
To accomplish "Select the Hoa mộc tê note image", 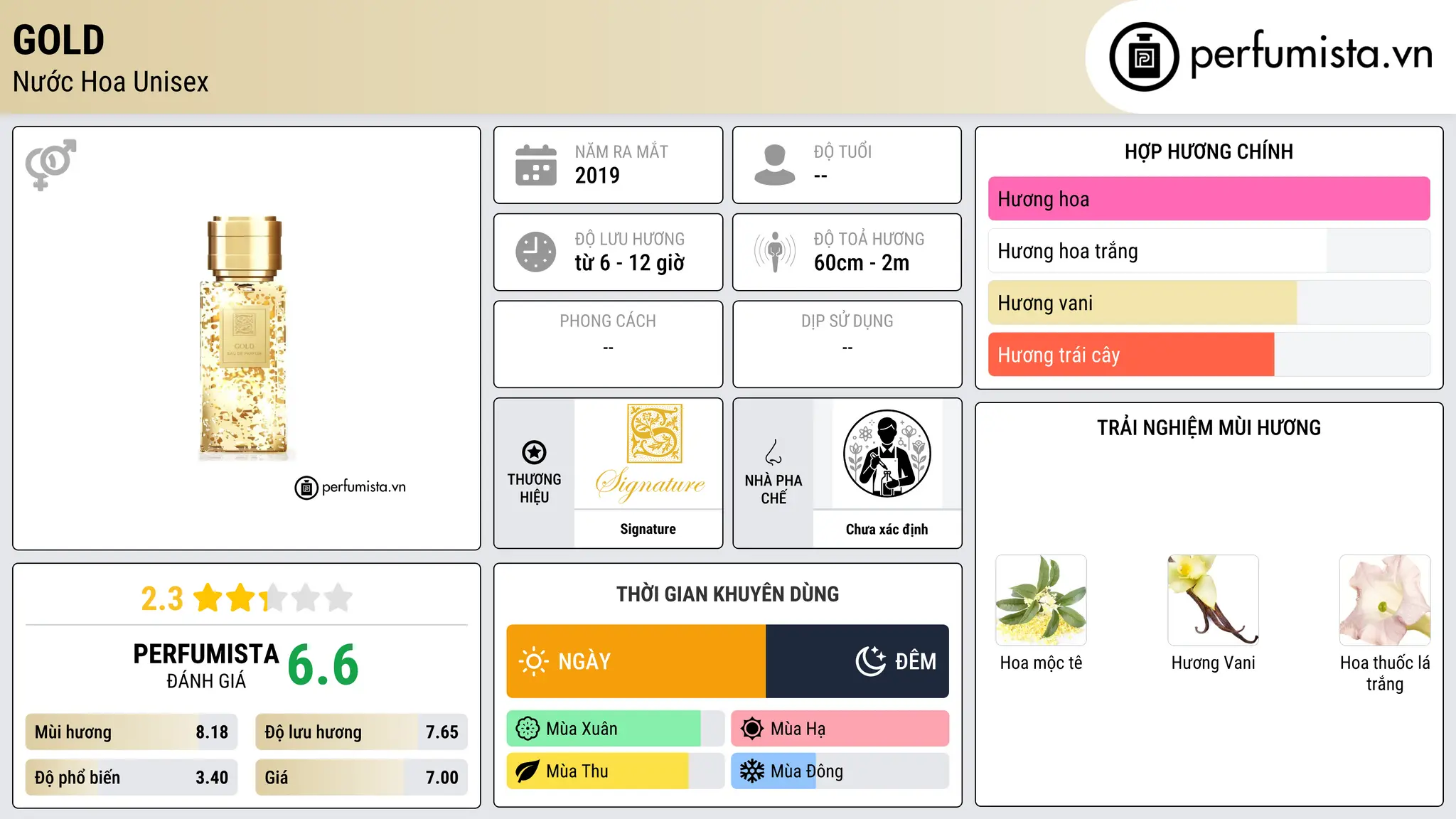I will (x=1041, y=600).
